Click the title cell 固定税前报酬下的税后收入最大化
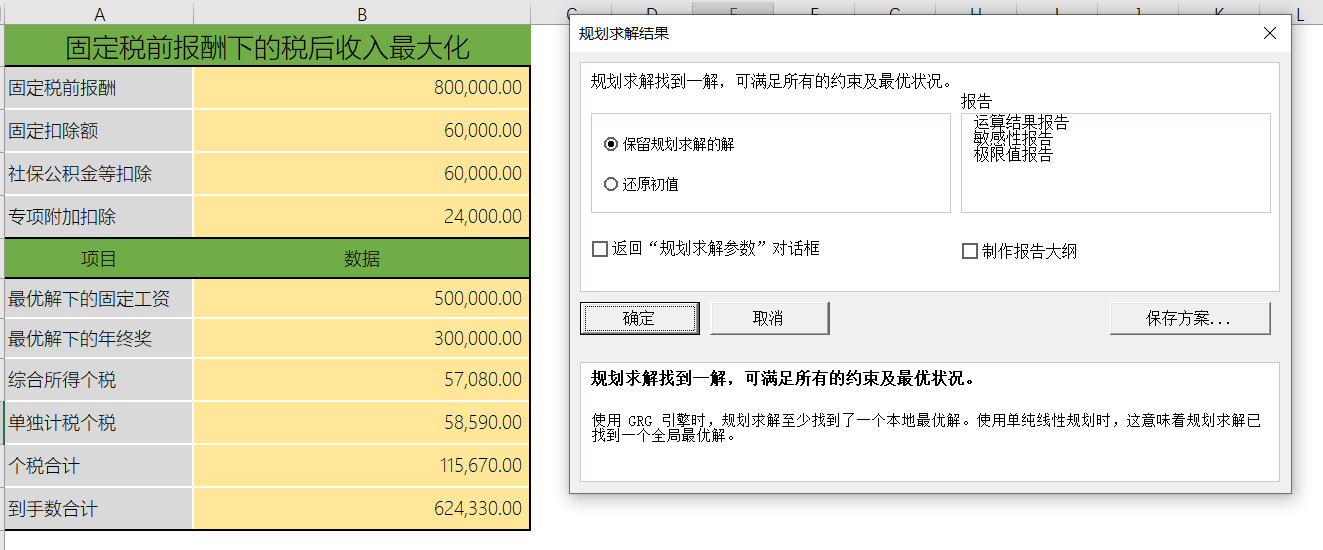Viewport: 1323px width, 550px height. 267,46
